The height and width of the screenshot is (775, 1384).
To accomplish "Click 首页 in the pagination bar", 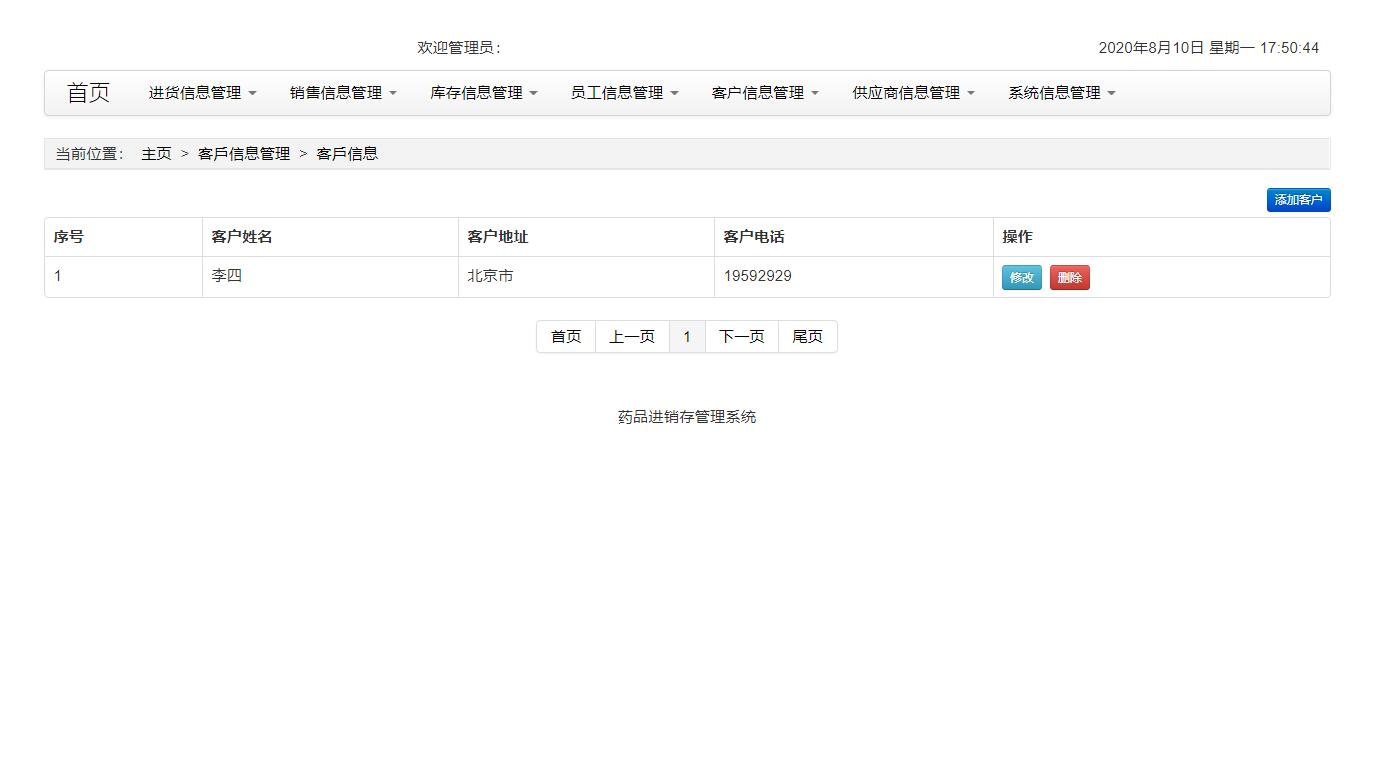I will coord(565,336).
